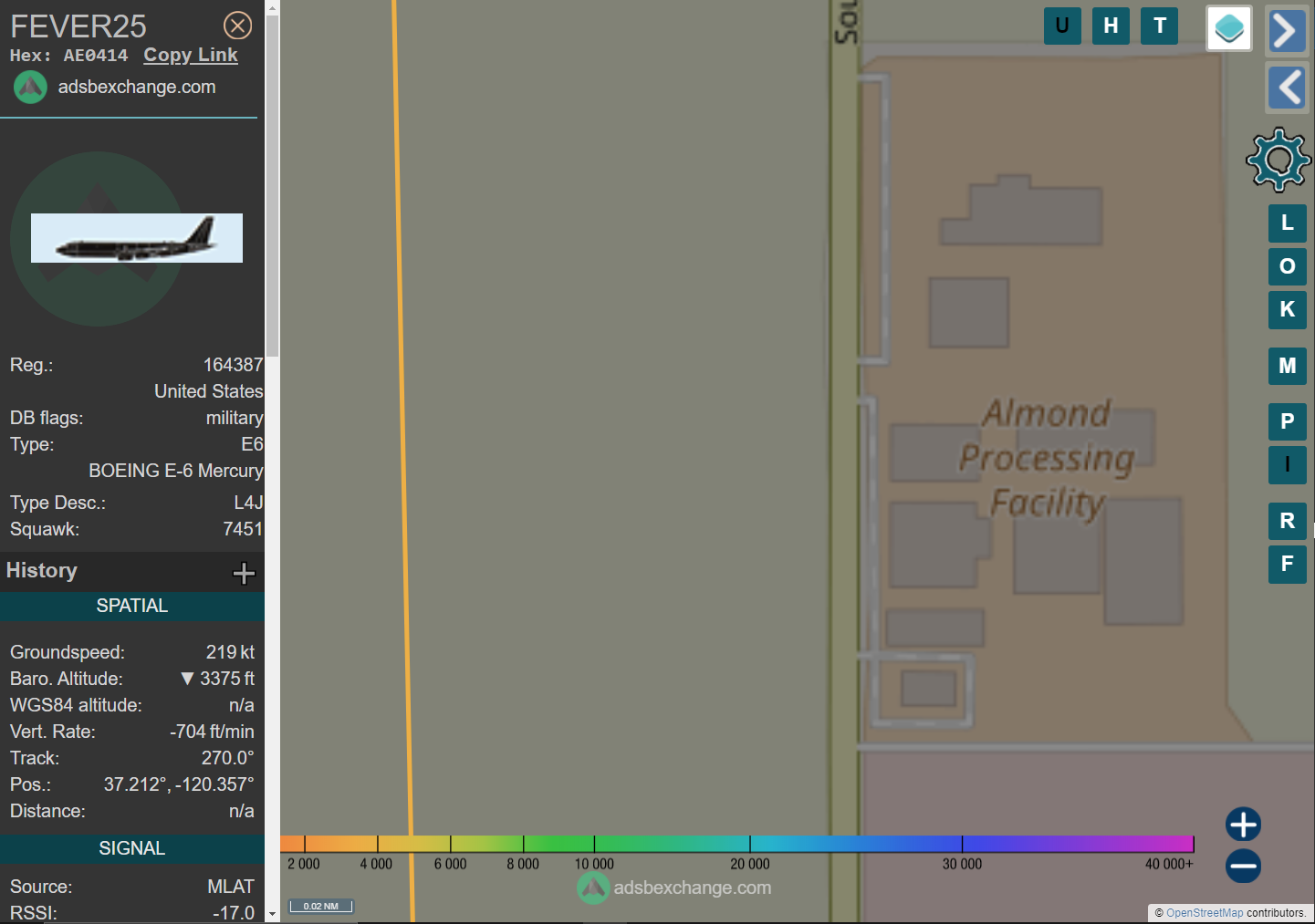Select the track value 270.0°
1315x924 pixels.
[x=228, y=758]
